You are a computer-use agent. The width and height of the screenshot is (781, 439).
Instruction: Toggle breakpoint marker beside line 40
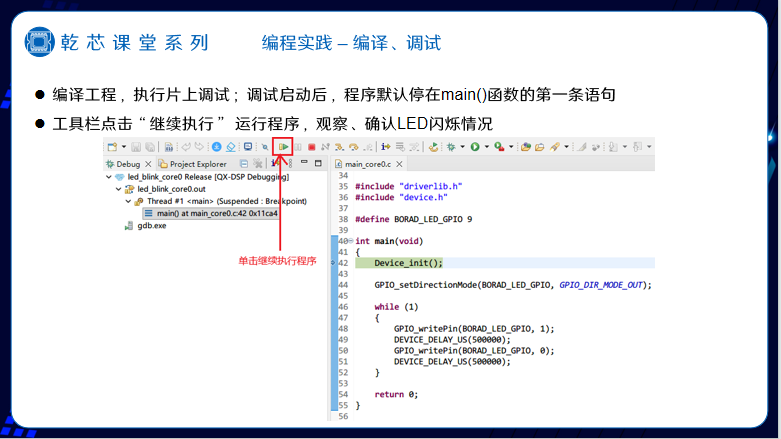[x=335, y=241]
